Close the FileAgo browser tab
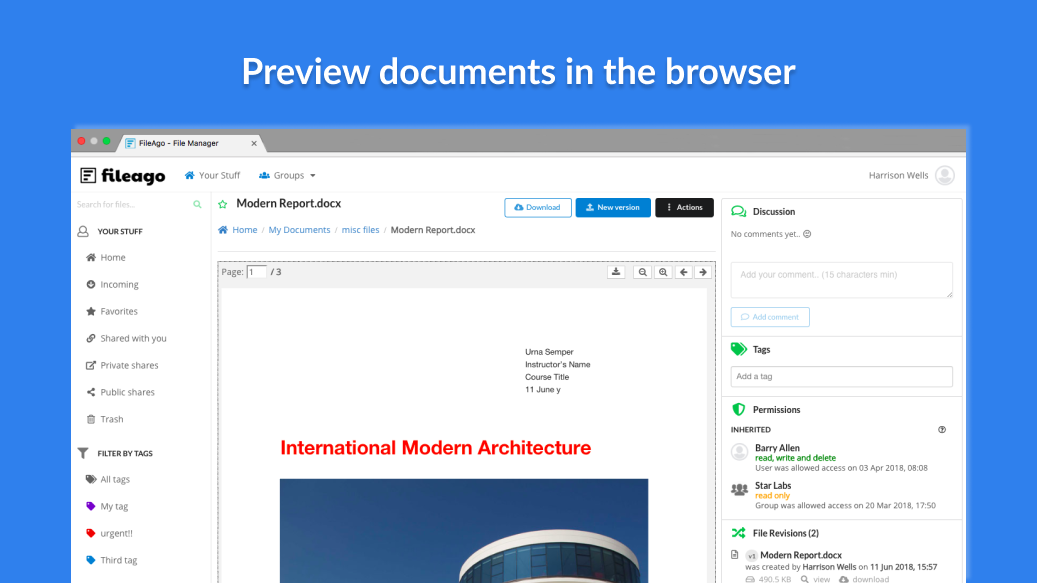 tap(254, 143)
